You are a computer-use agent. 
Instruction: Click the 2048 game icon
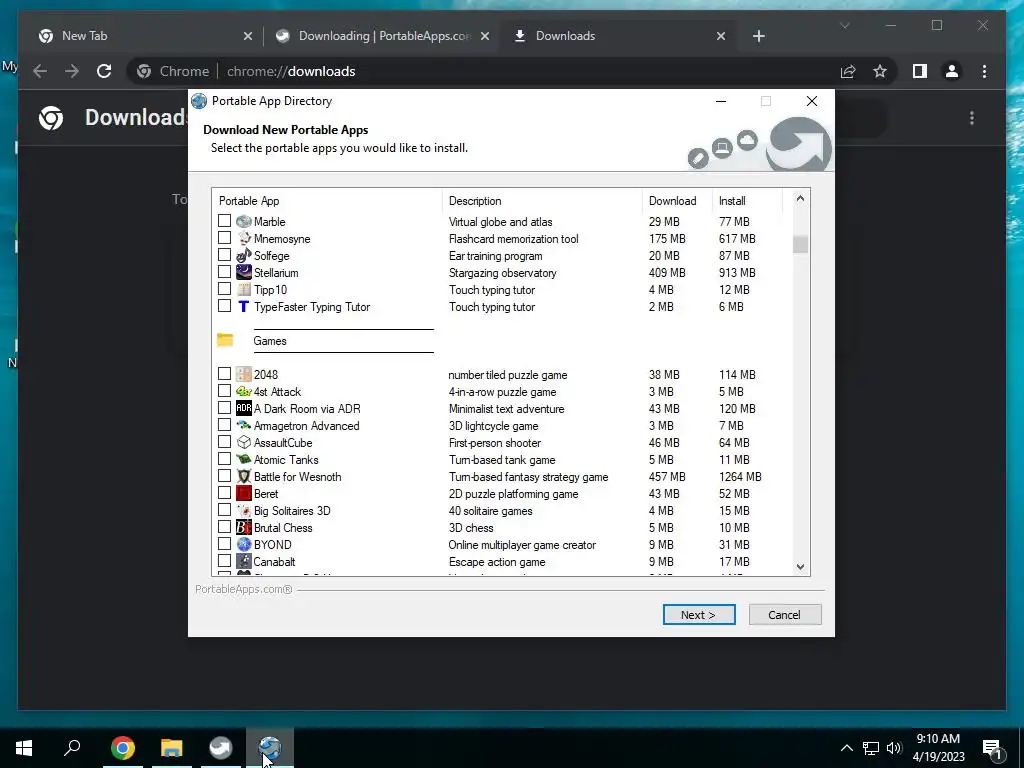244,374
